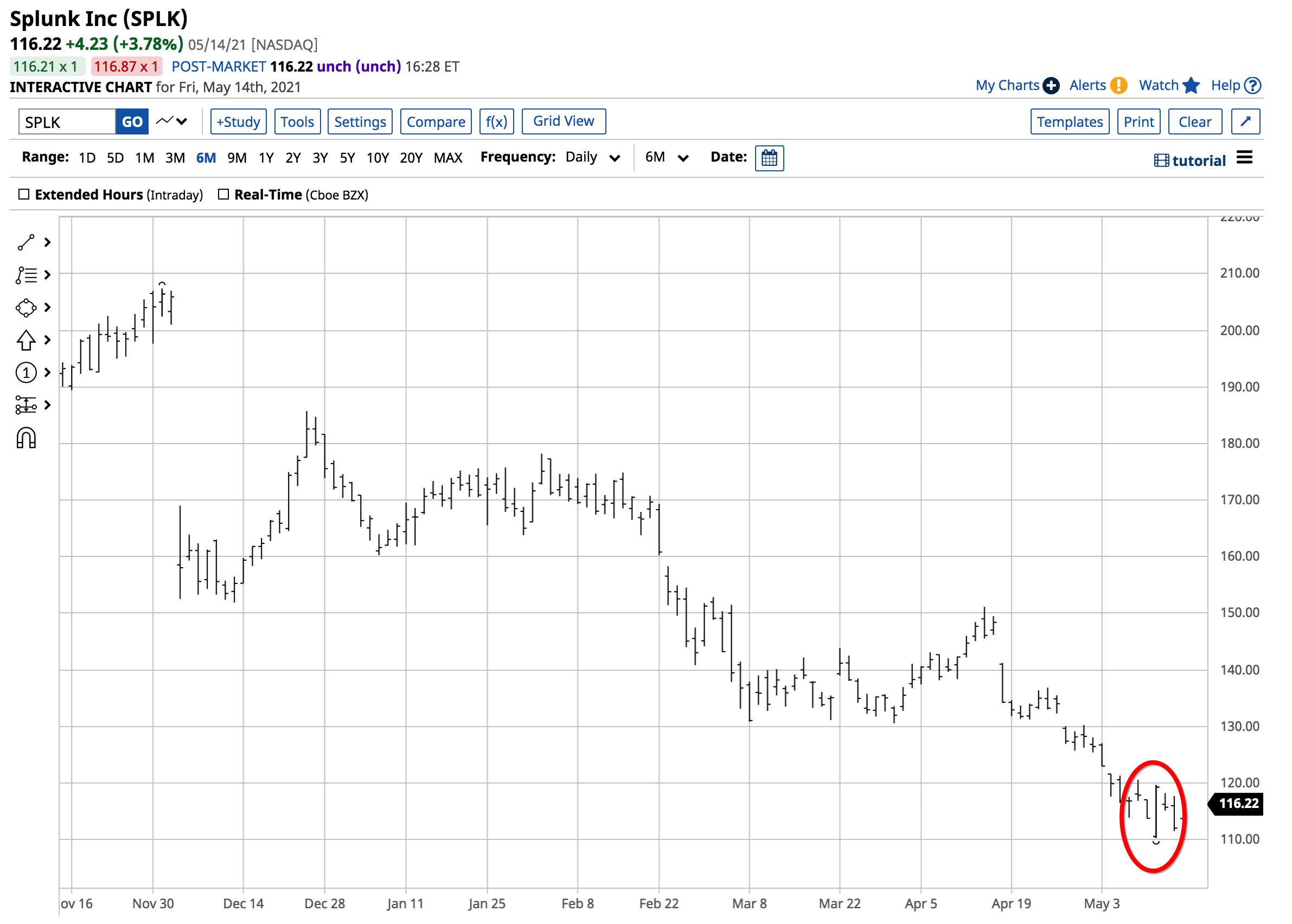Image resolution: width=1292 pixels, height=924 pixels.
Task: Select the 10Y range
Action: (378, 158)
